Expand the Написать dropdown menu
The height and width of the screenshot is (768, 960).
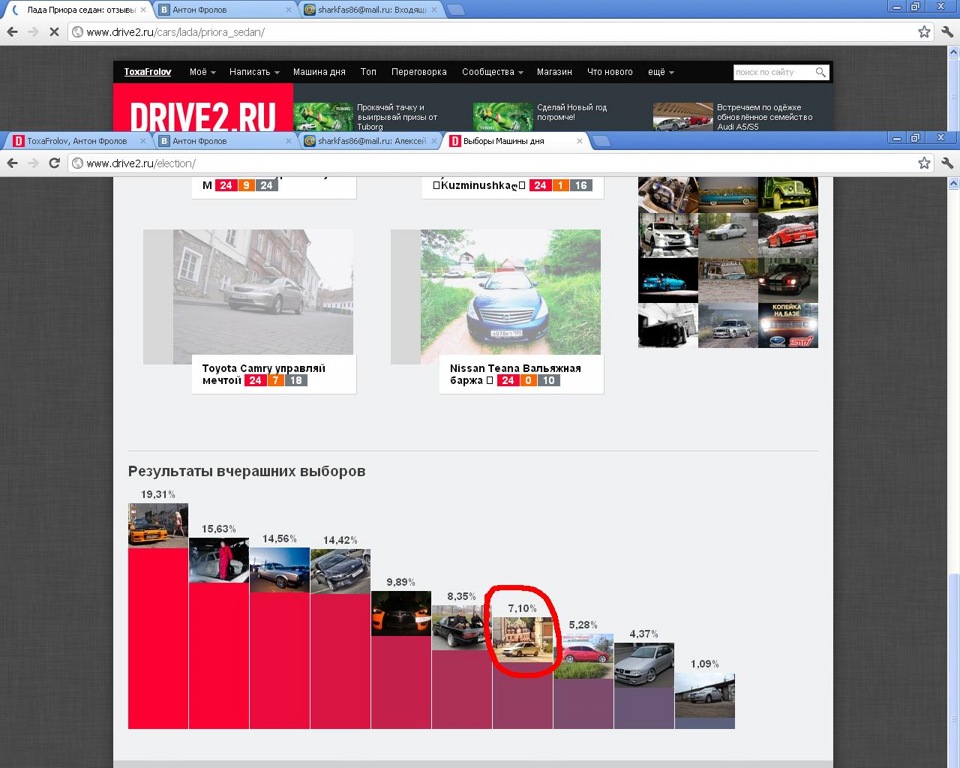254,72
